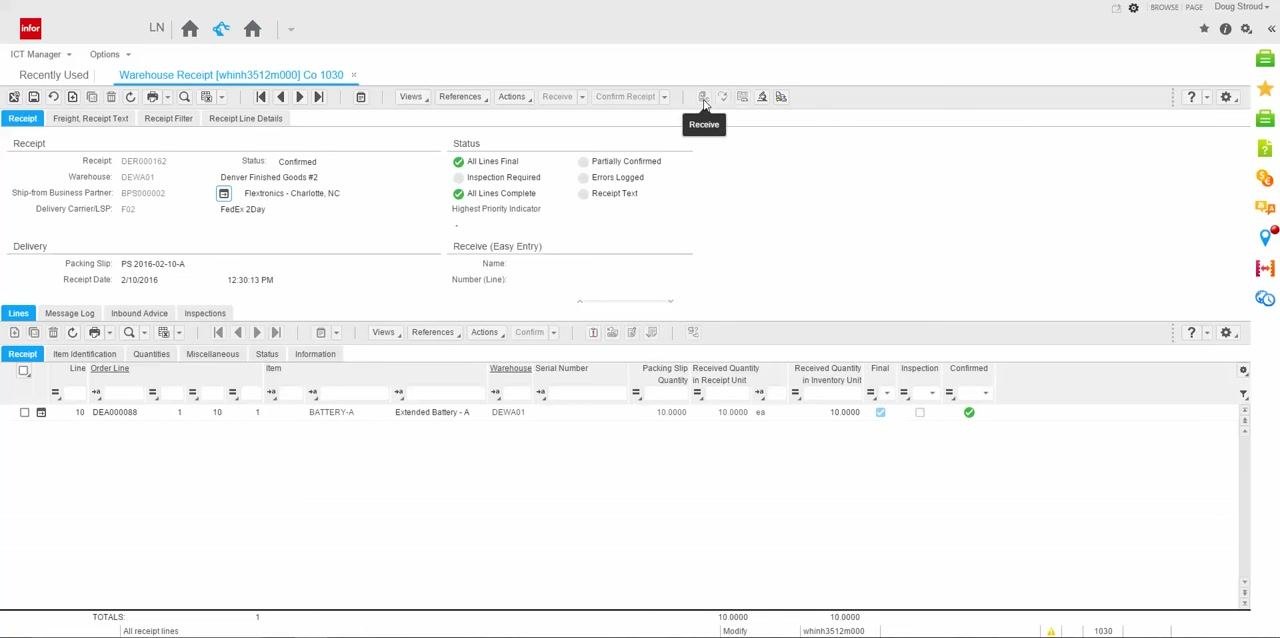Switch to the Freight, Receipt Text tab
The image size is (1280, 638).
tap(91, 118)
